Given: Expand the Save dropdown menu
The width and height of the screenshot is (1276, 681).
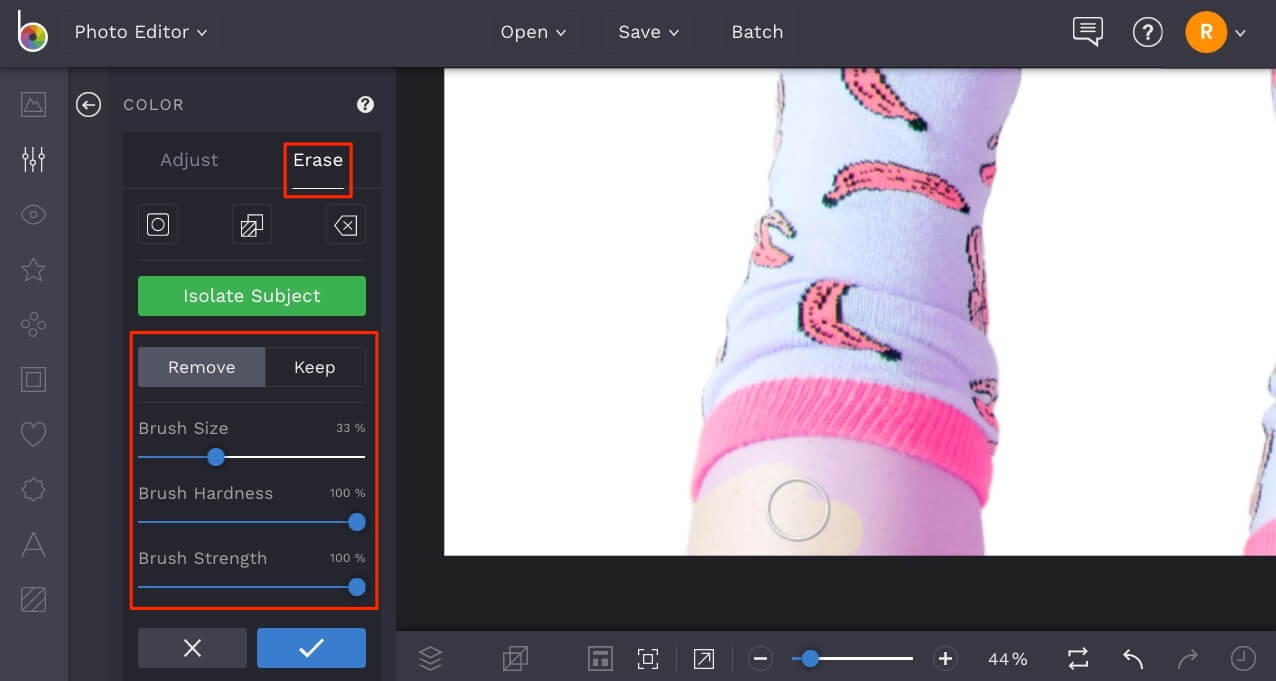Looking at the screenshot, I should coord(647,31).
